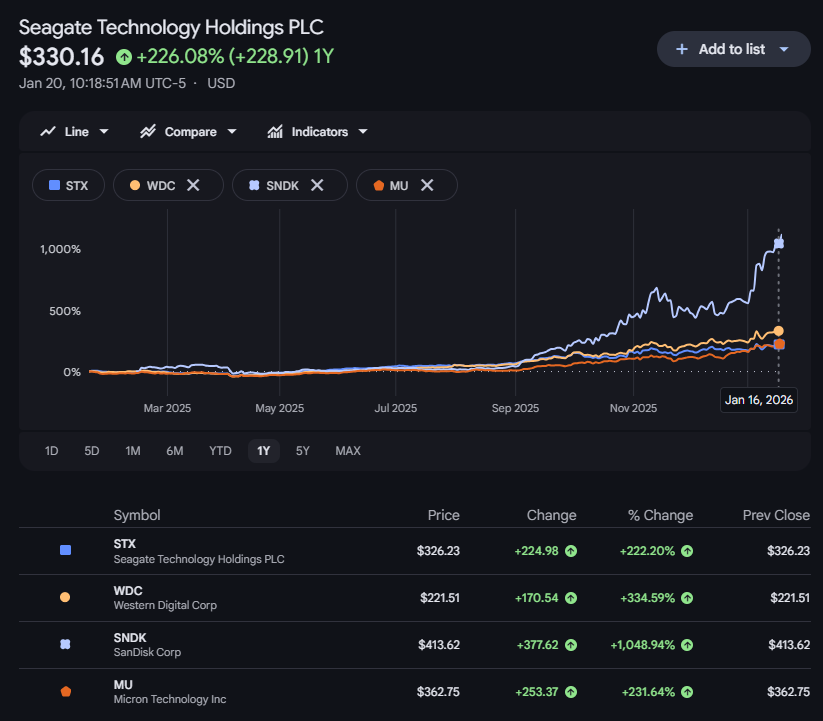The image size is (823, 721).
Task: Click the up-arrow icon beside +231.64%
Action: tap(687, 692)
